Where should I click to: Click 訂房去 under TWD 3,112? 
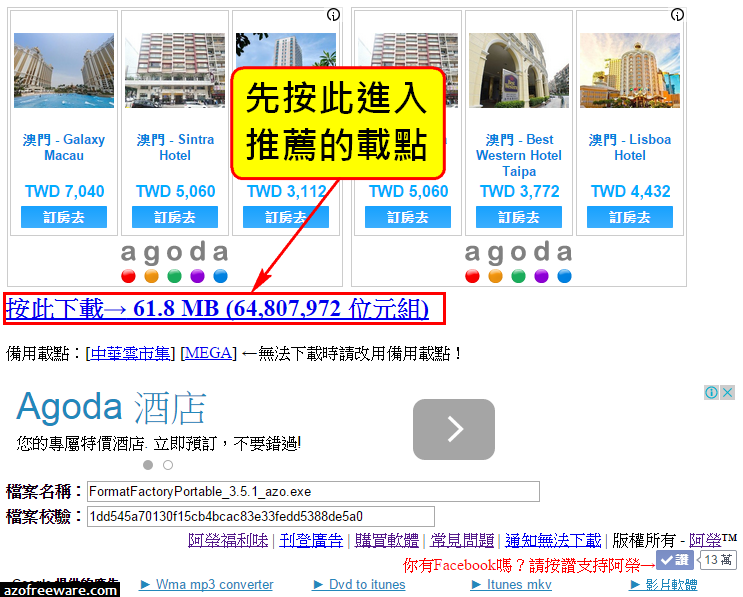pos(286,217)
